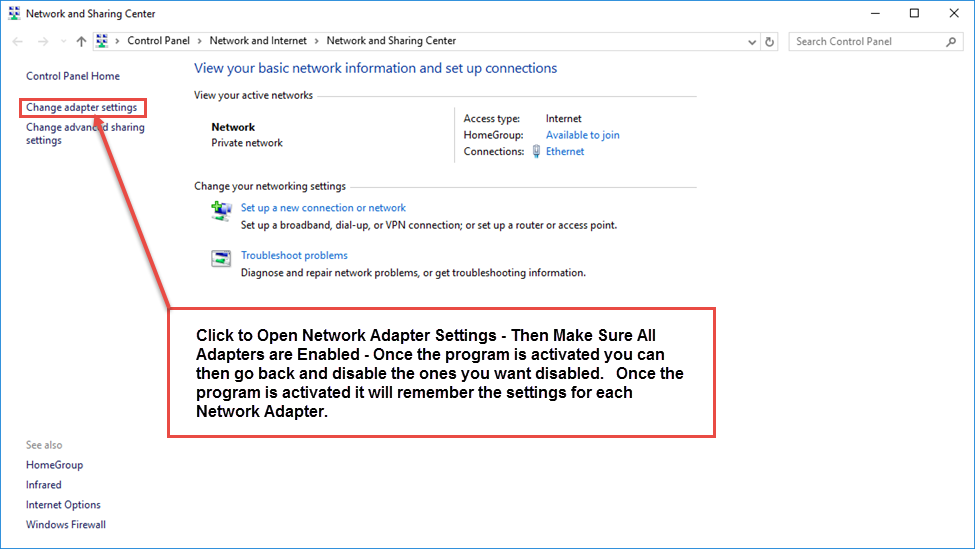Viewport: 975px width, 549px height.
Task: Click the window title bar network icon
Action: click(14, 13)
